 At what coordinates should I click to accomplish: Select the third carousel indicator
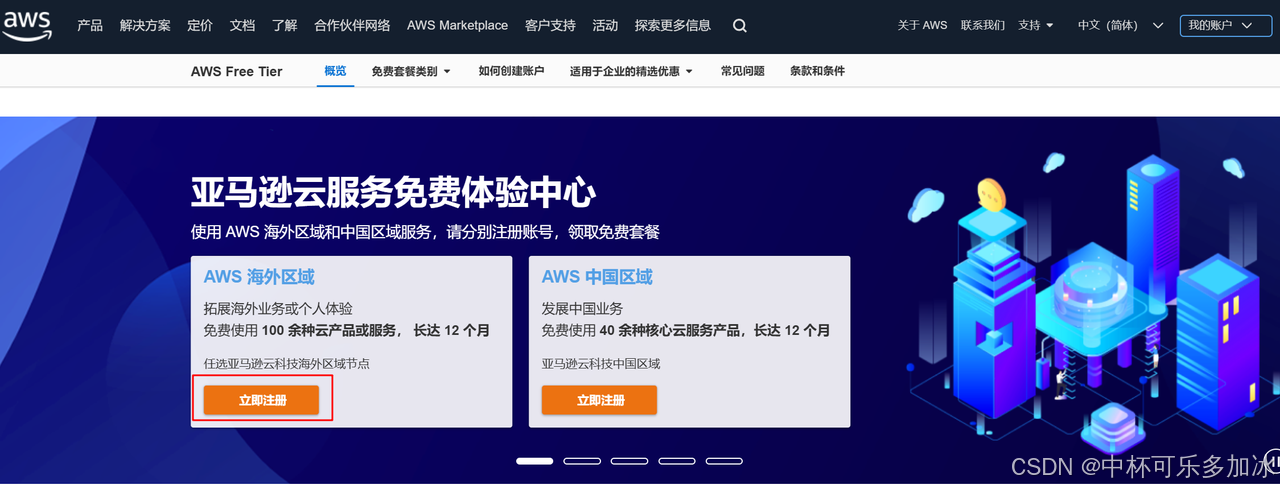(630, 461)
